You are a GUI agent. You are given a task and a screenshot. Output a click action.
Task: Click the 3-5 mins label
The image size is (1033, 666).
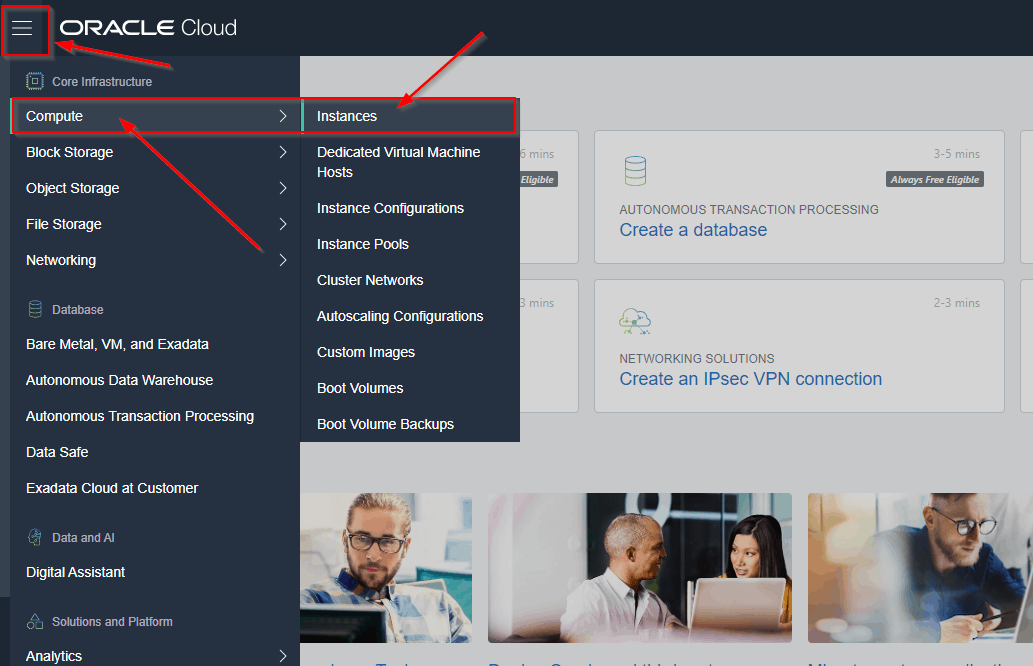point(957,153)
